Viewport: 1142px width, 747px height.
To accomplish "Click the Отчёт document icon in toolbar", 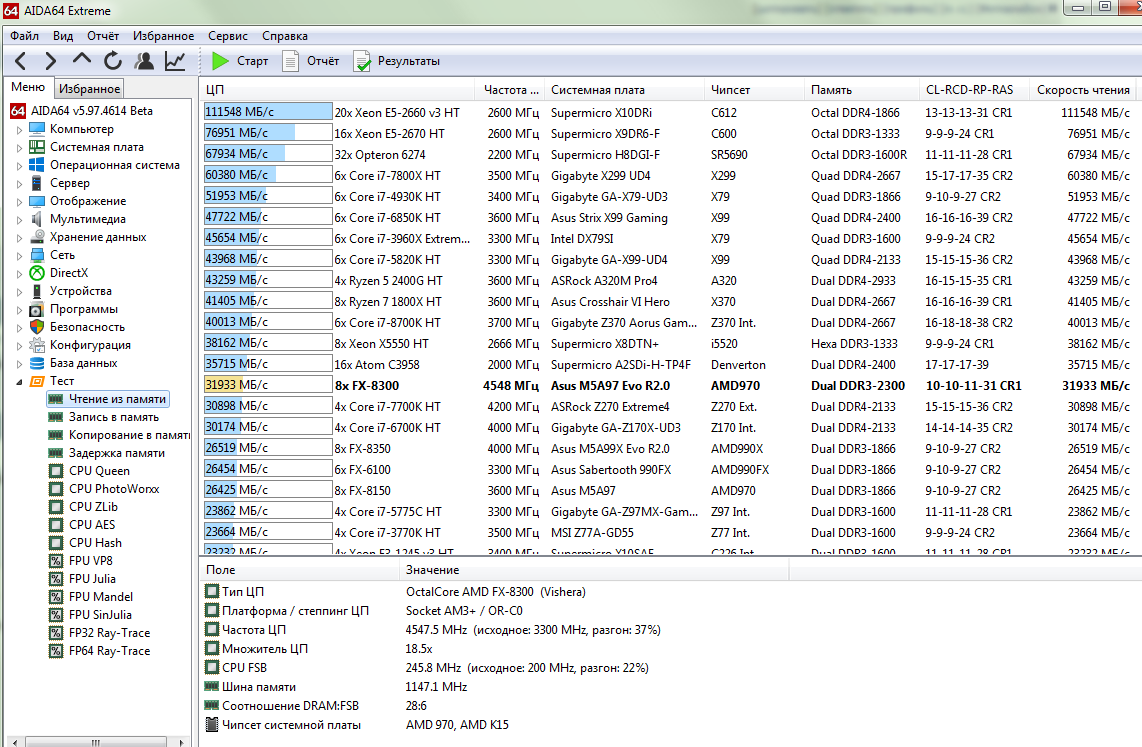I will (291, 61).
